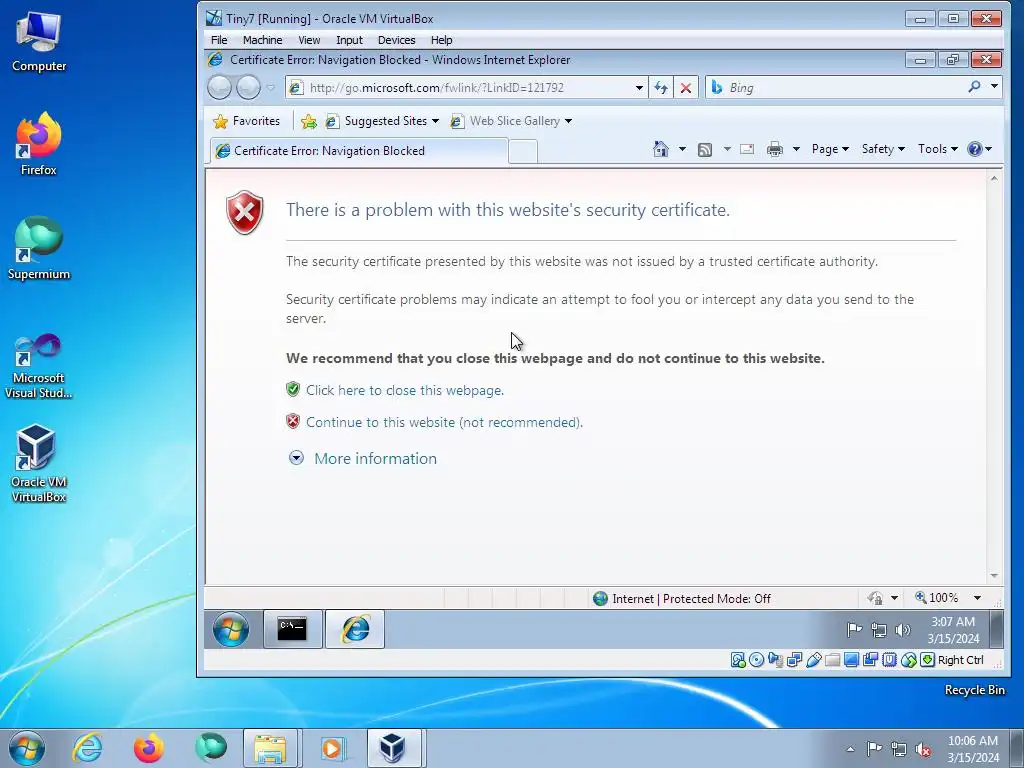
Task: Click the VirtualBox optical disk indicator icon
Action: (756, 660)
